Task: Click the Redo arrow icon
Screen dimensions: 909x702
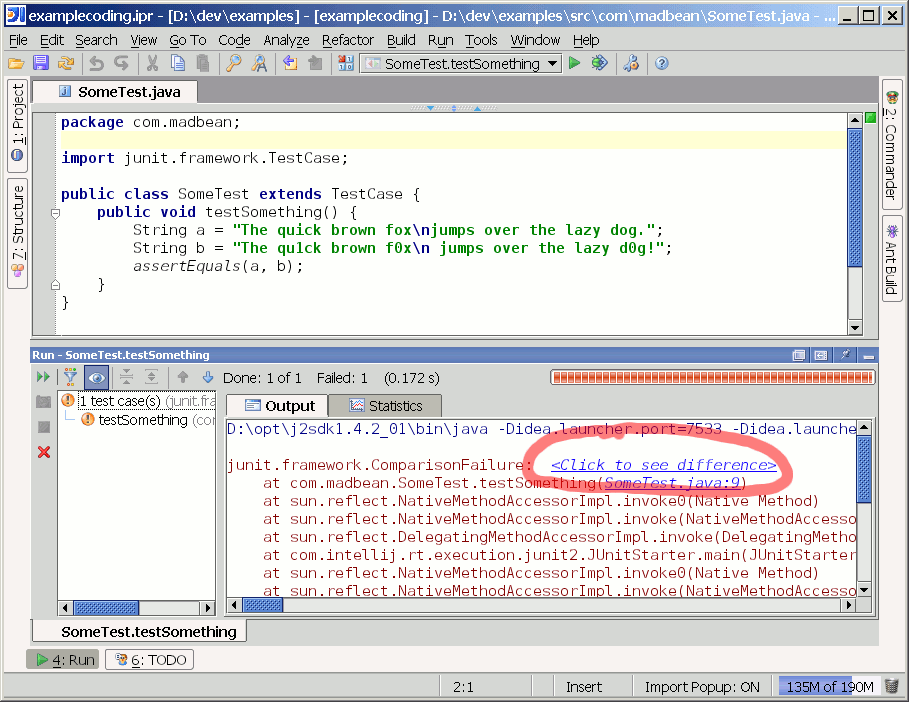Action: (121, 63)
